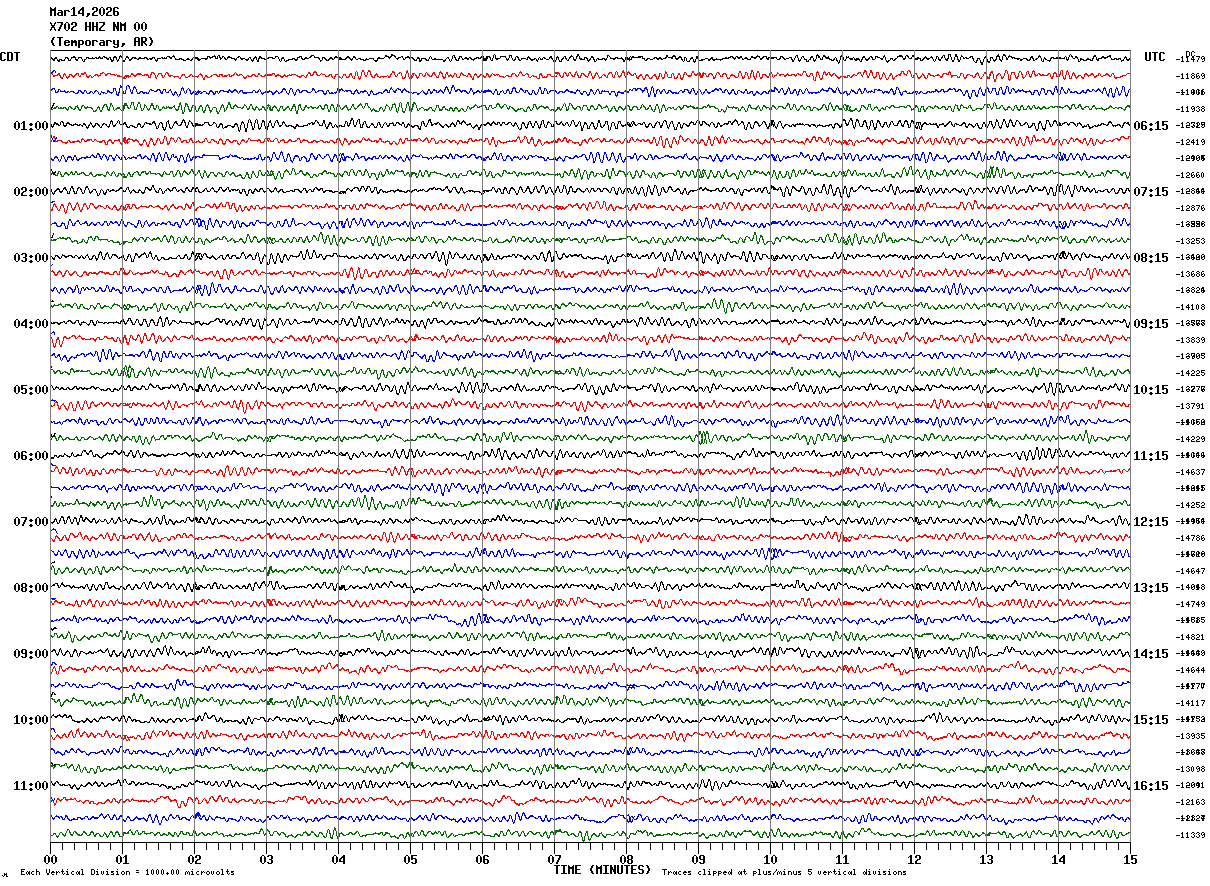Screen dimensions: 1210x886
Task: Click the DC offset value -12419
Action: (x=1190, y=142)
